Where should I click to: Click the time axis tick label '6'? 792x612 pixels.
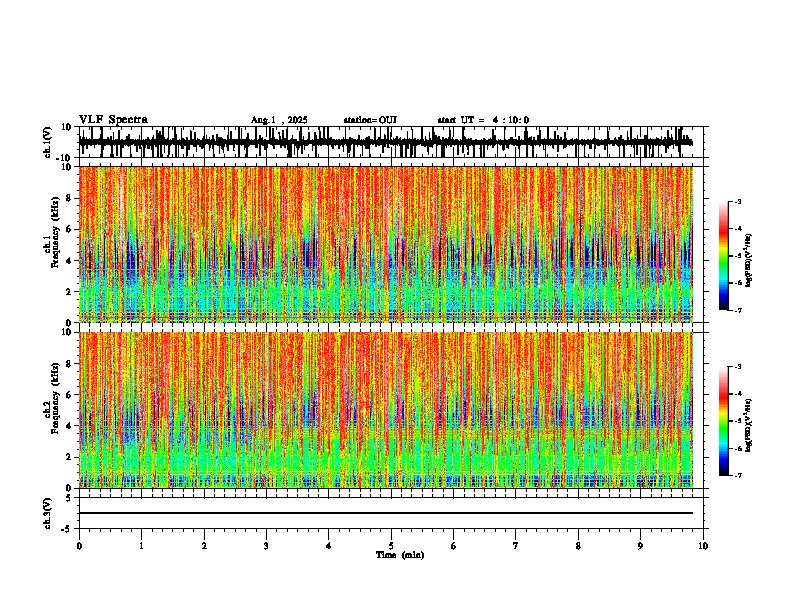[x=454, y=546]
